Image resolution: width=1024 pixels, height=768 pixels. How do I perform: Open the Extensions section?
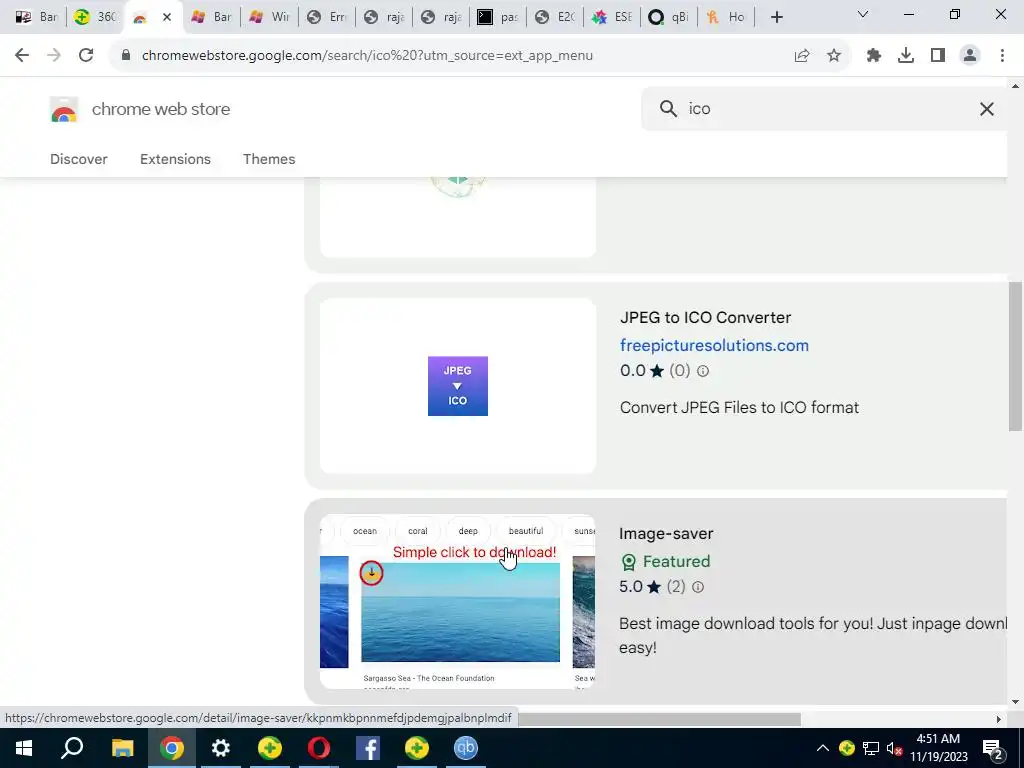175,159
